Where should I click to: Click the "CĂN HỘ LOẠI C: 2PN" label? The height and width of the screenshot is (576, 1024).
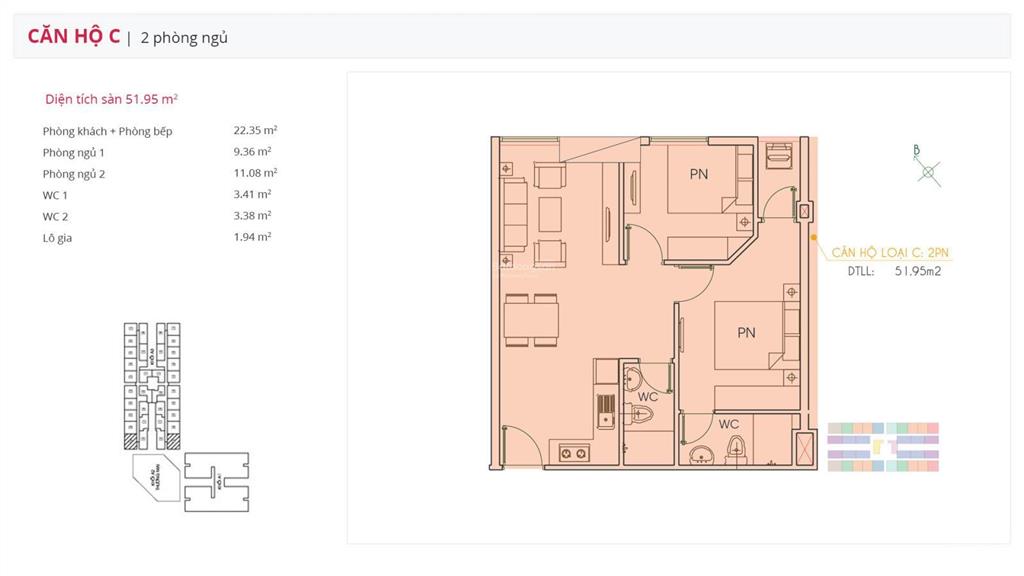pos(885,253)
